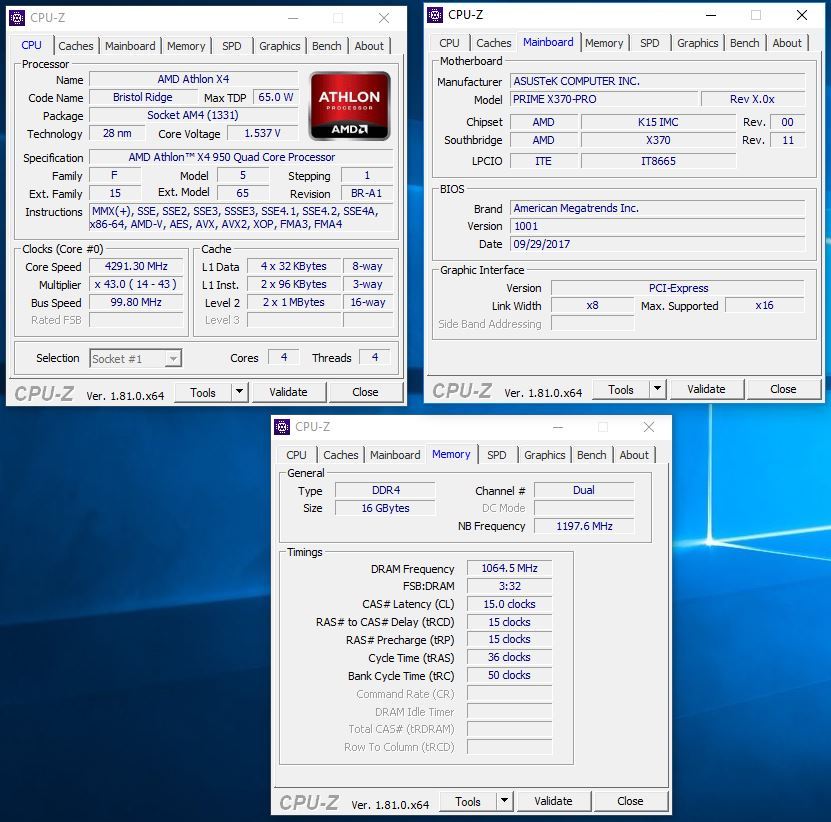
Task: Select SPD tab in CPU window
Action: click(x=232, y=46)
